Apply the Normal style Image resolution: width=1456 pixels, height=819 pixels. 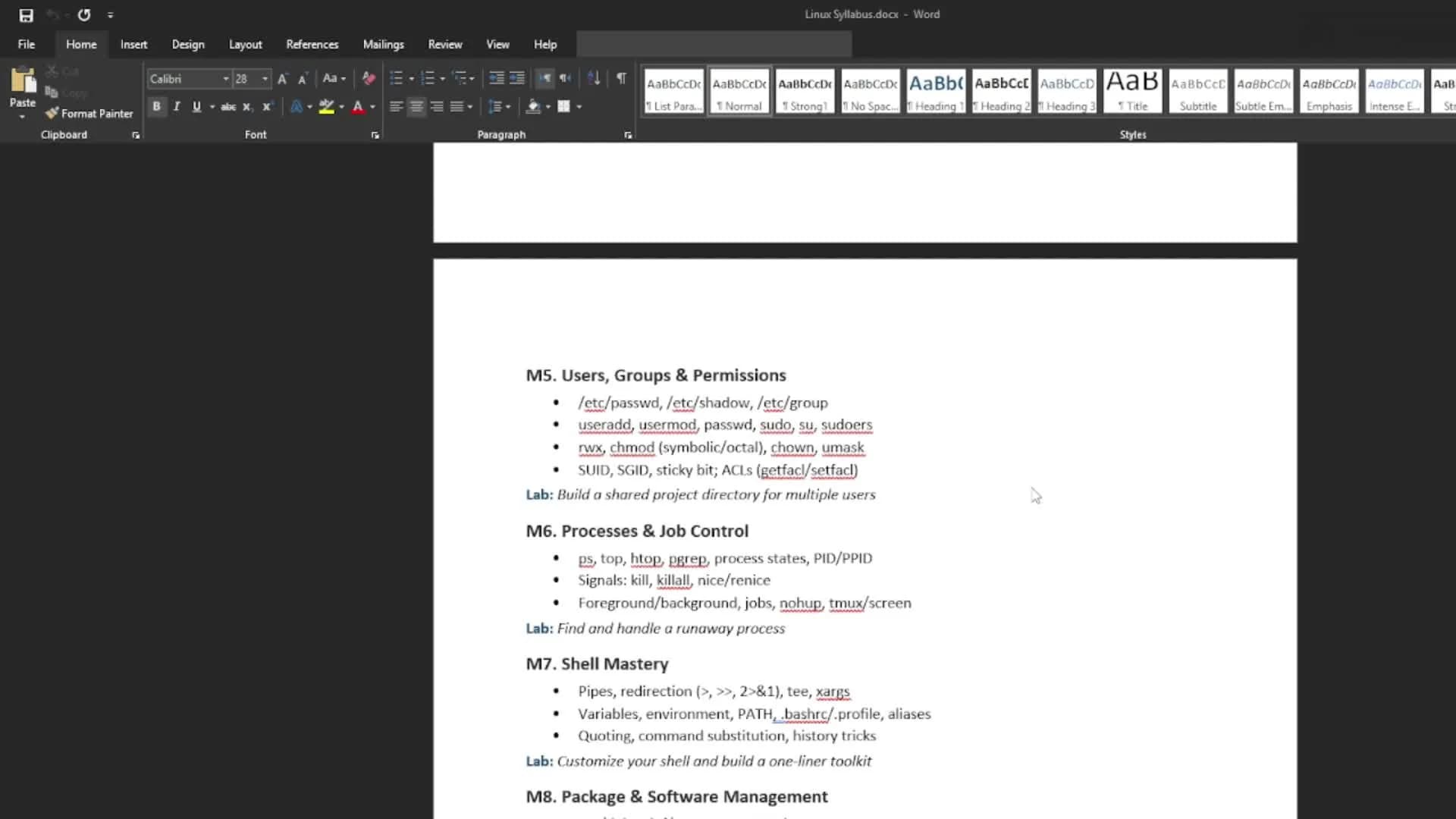739,92
